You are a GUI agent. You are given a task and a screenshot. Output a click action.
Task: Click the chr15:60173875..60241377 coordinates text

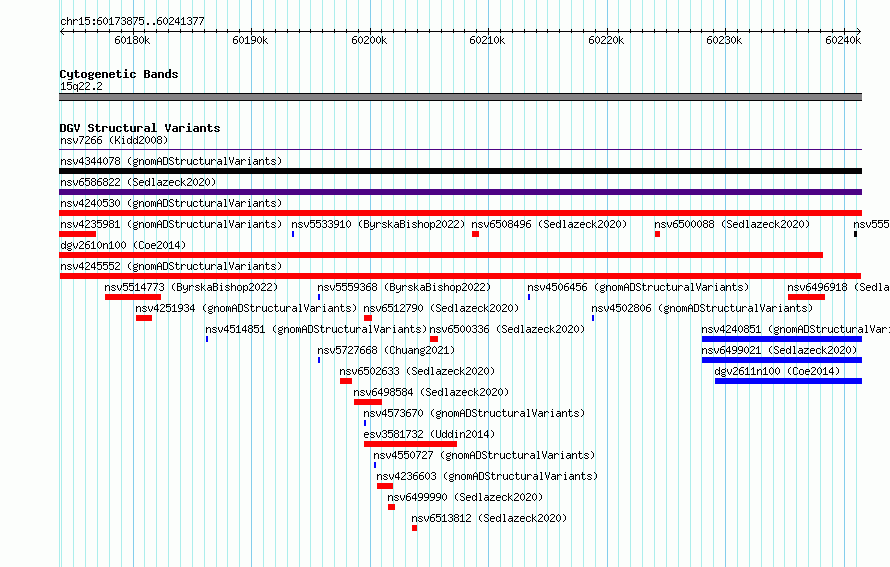(132, 21)
